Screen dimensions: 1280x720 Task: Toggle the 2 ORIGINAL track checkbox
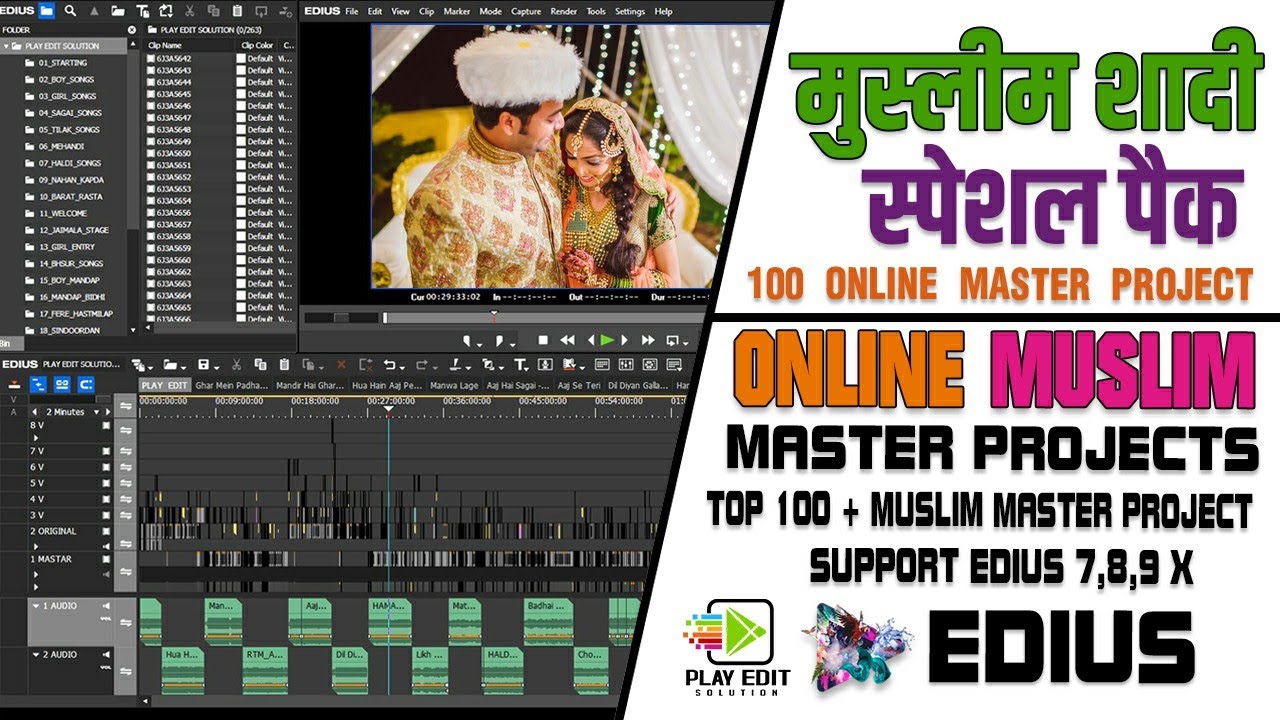(x=106, y=532)
